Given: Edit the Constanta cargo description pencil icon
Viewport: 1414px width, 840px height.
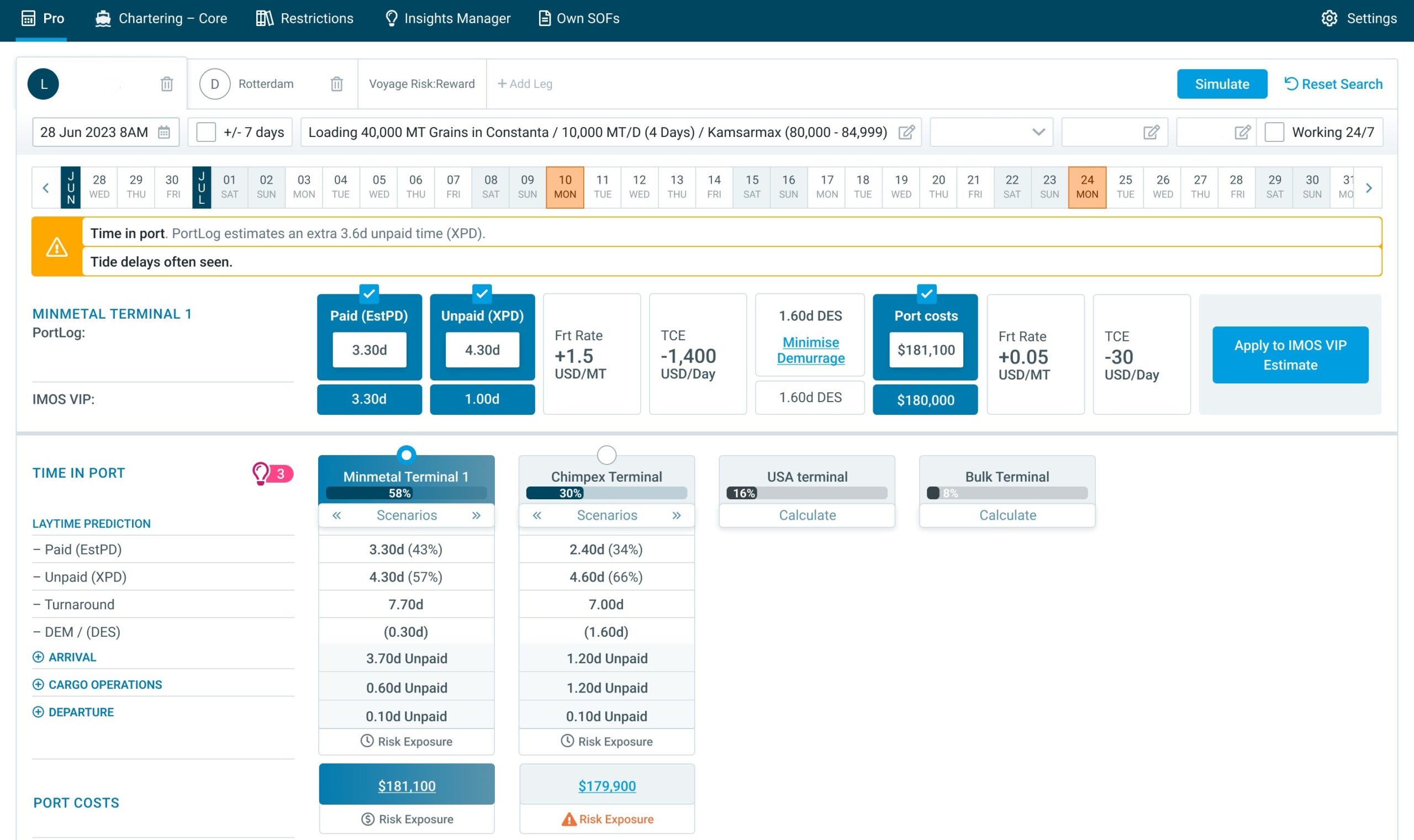Looking at the screenshot, I should (906, 132).
